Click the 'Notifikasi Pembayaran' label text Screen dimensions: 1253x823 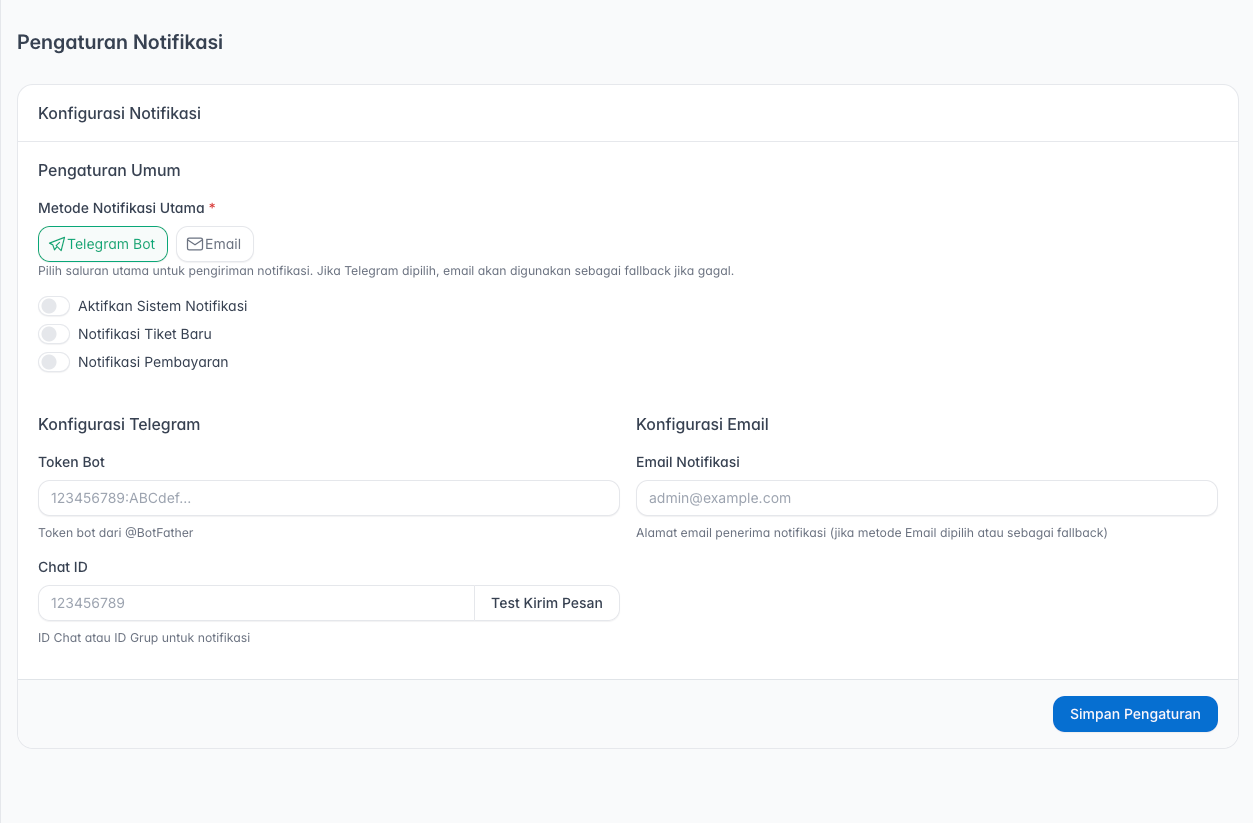[153, 362]
